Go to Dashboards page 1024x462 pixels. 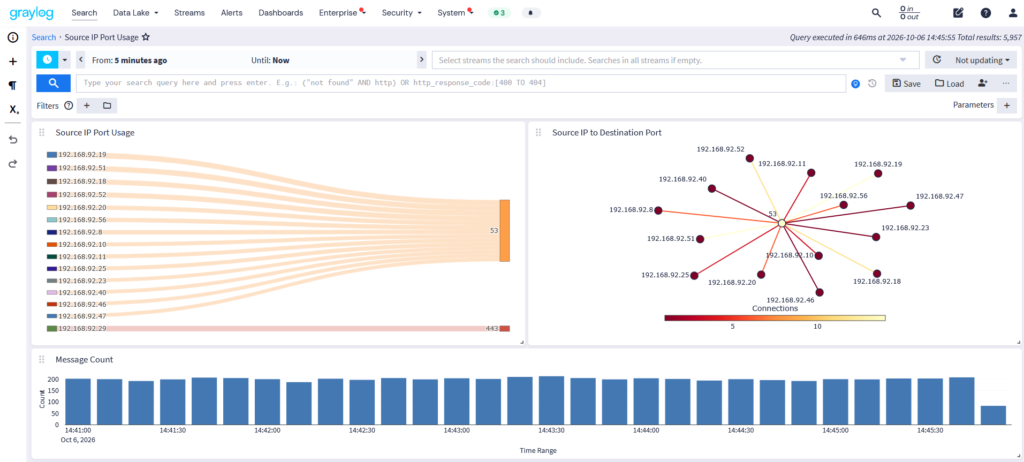pyautogui.click(x=281, y=12)
